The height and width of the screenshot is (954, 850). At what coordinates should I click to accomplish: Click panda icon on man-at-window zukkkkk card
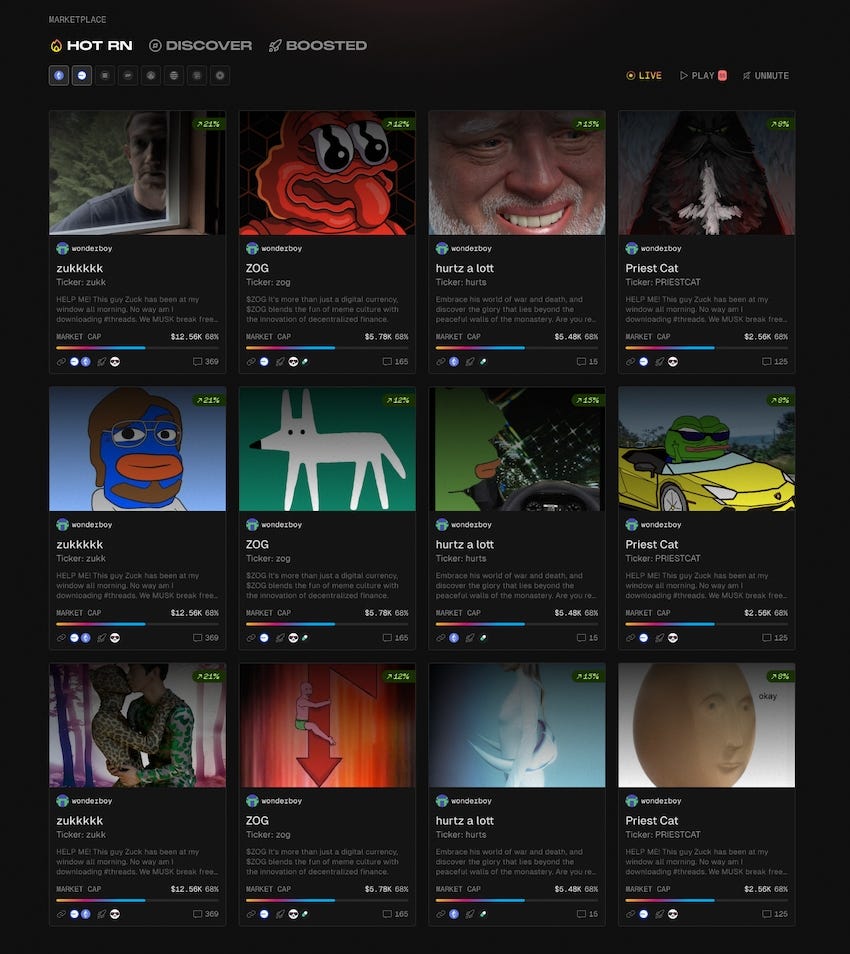[x=115, y=361]
